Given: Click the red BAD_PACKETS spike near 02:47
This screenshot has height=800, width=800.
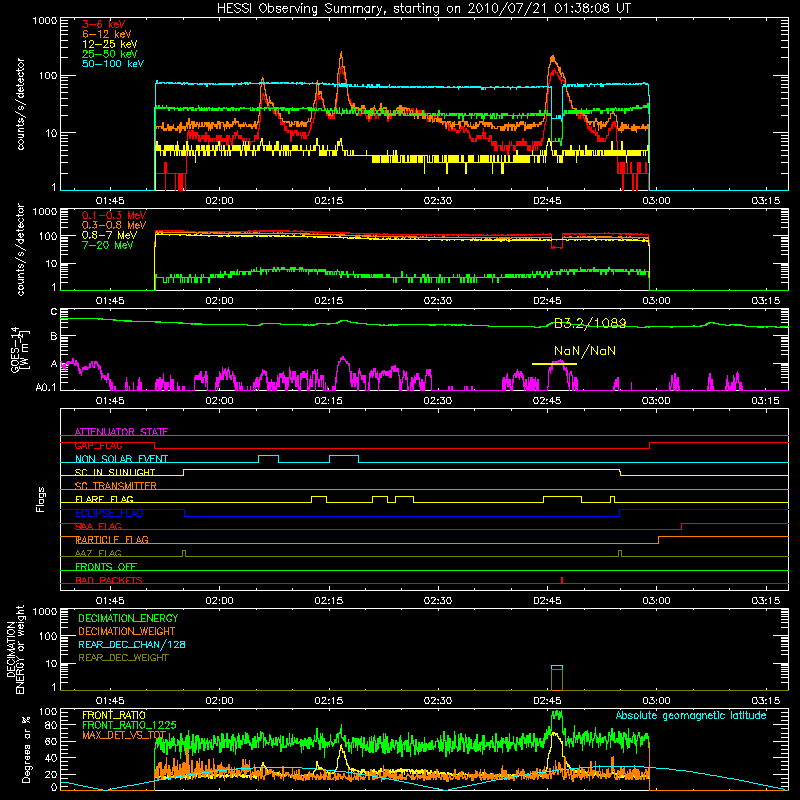Looking at the screenshot, I should (562, 580).
